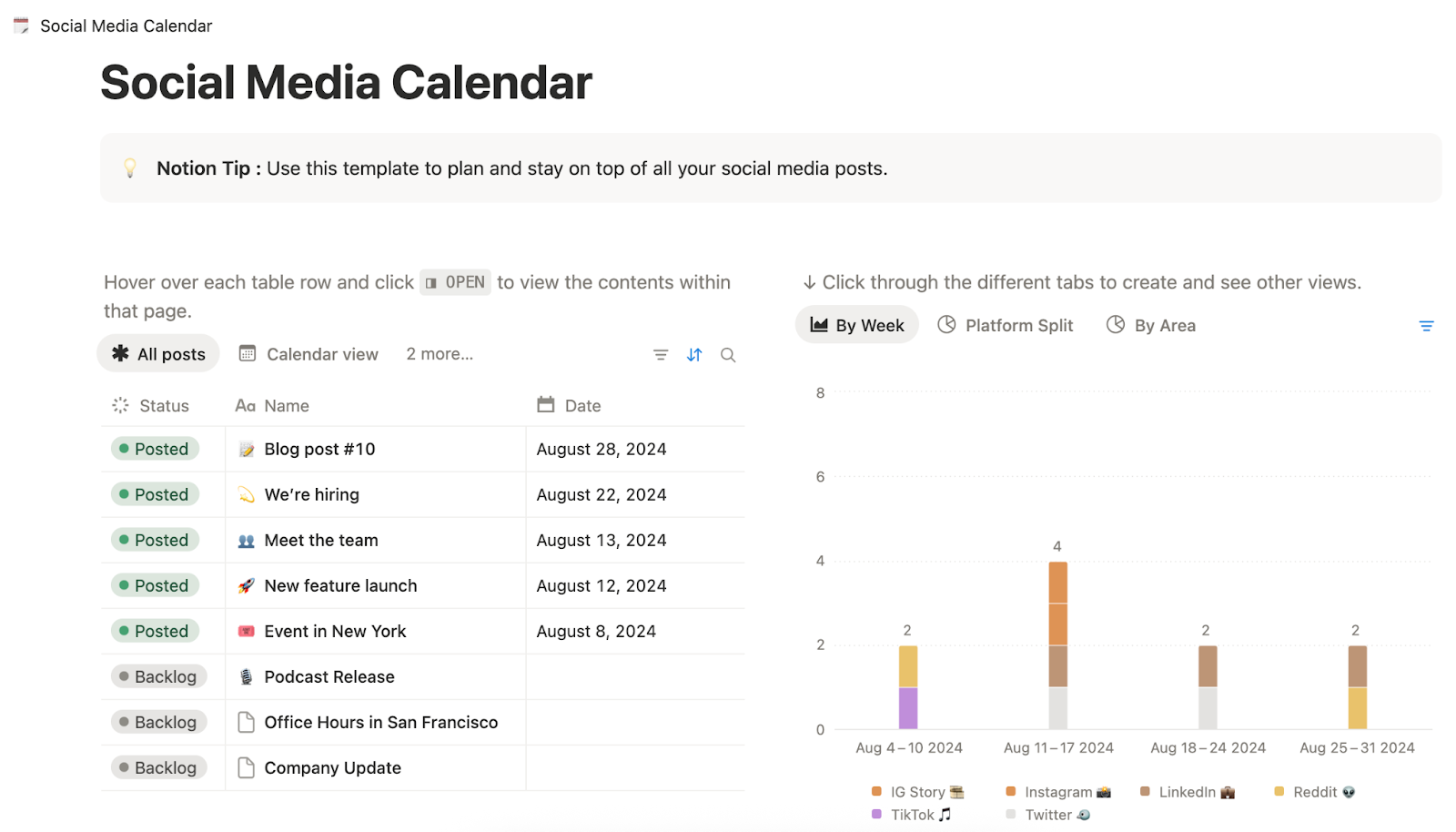Viewport: 1456px width, 832px height.
Task: Switch to the Calendar view tab
Action: [308, 353]
